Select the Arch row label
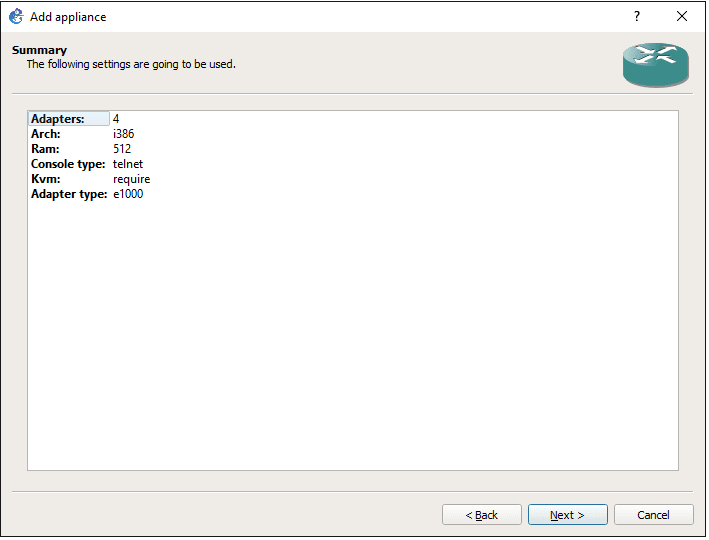 point(46,134)
